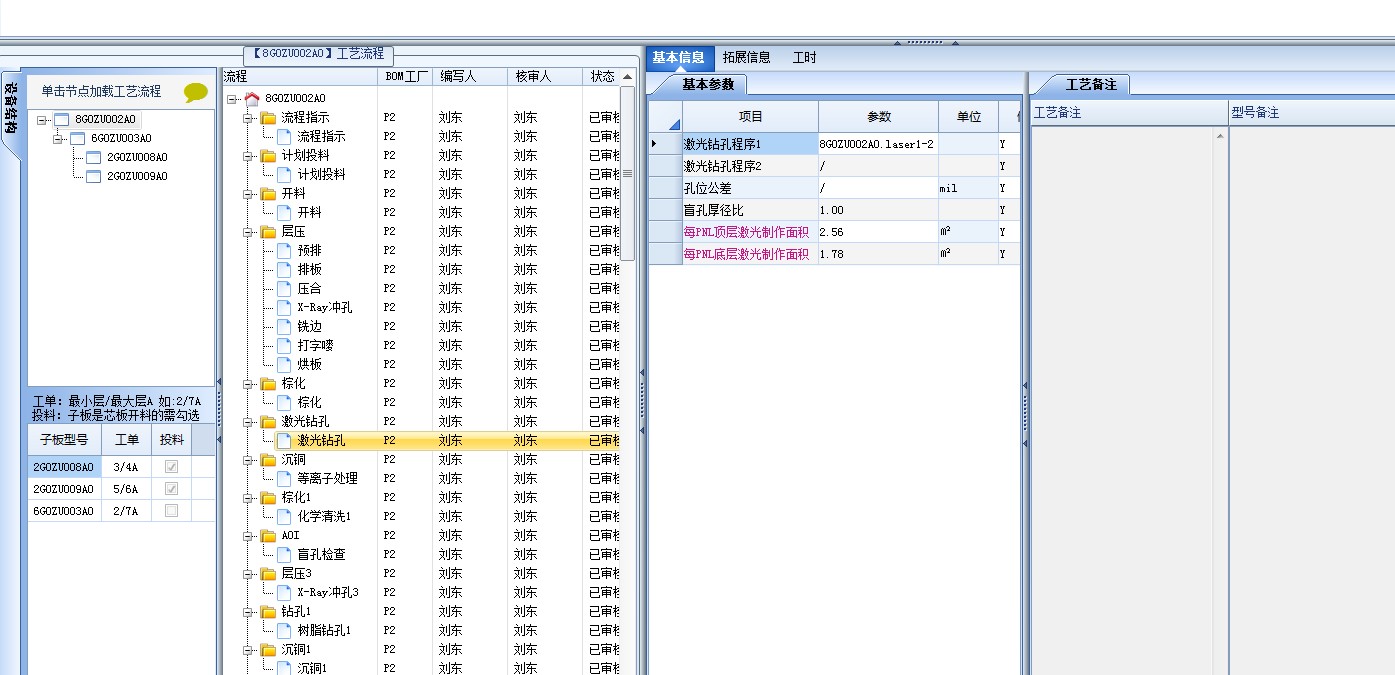Viewport: 1395px width, 675px height.
Task: Click the document icon next to 树脂钻孔1
Action: (x=284, y=630)
